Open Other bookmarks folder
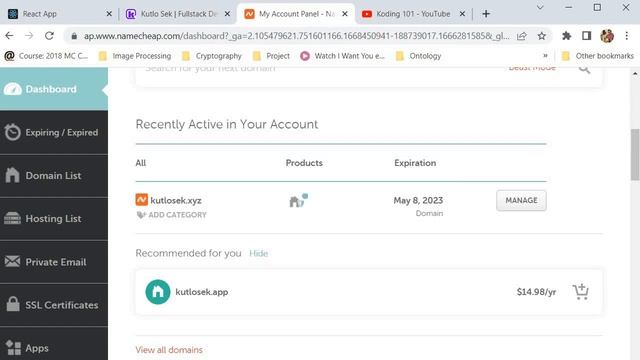 click(x=598, y=56)
